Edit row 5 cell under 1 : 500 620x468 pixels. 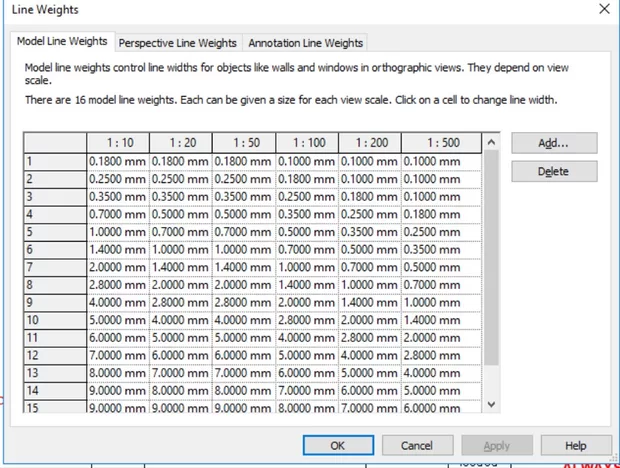(442, 232)
